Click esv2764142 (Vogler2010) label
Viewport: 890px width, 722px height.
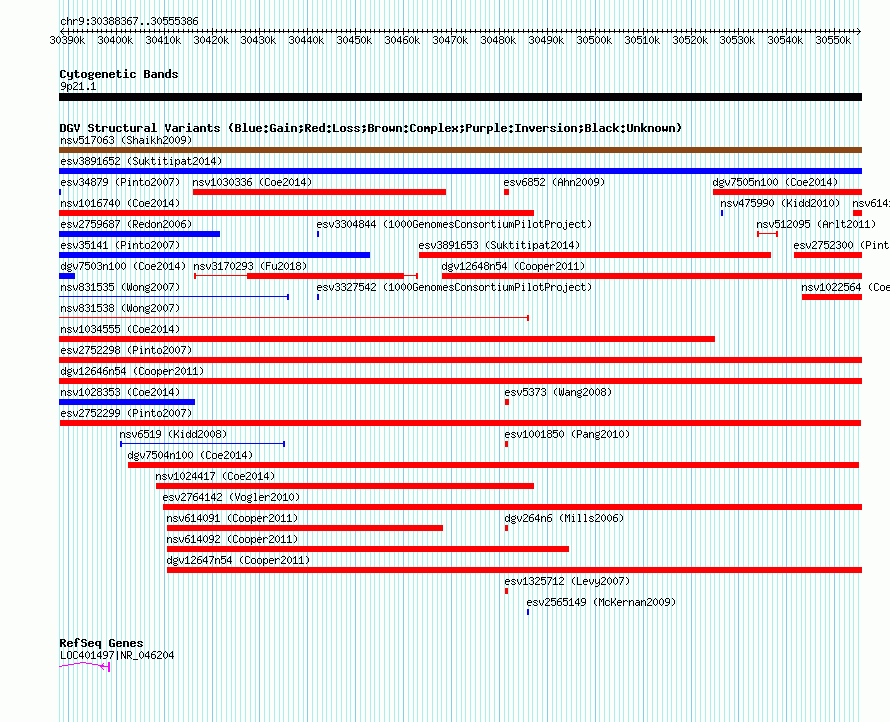pos(231,497)
